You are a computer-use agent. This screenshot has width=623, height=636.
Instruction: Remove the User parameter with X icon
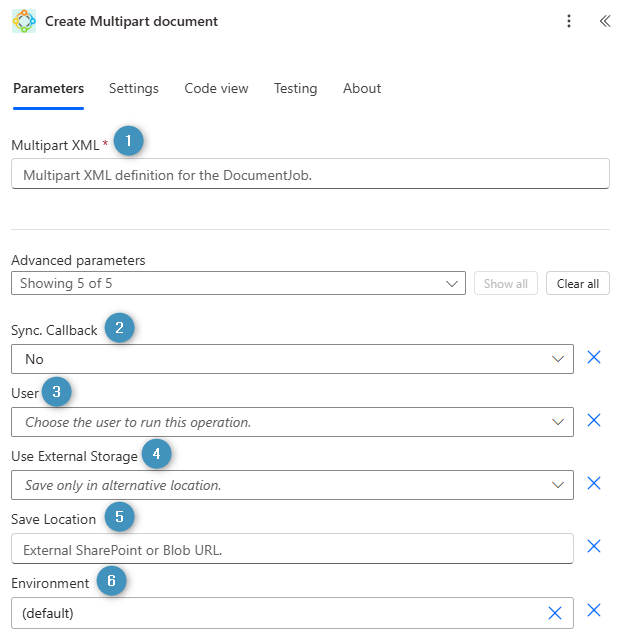[x=593, y=421]
